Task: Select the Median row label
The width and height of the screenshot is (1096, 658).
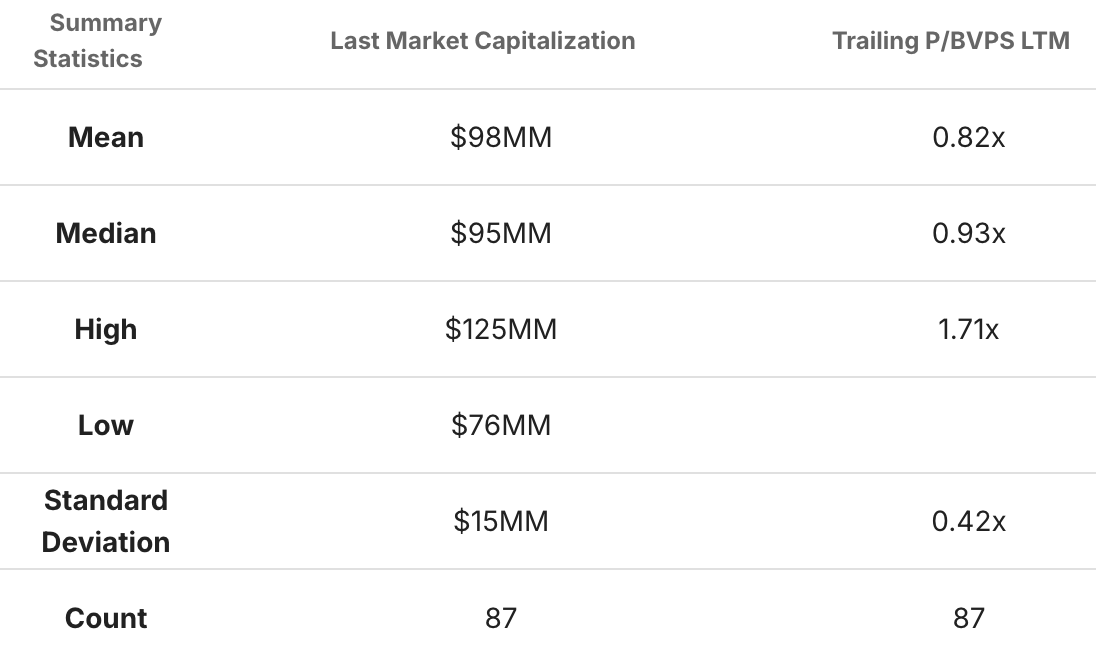Action: point(106,233)
